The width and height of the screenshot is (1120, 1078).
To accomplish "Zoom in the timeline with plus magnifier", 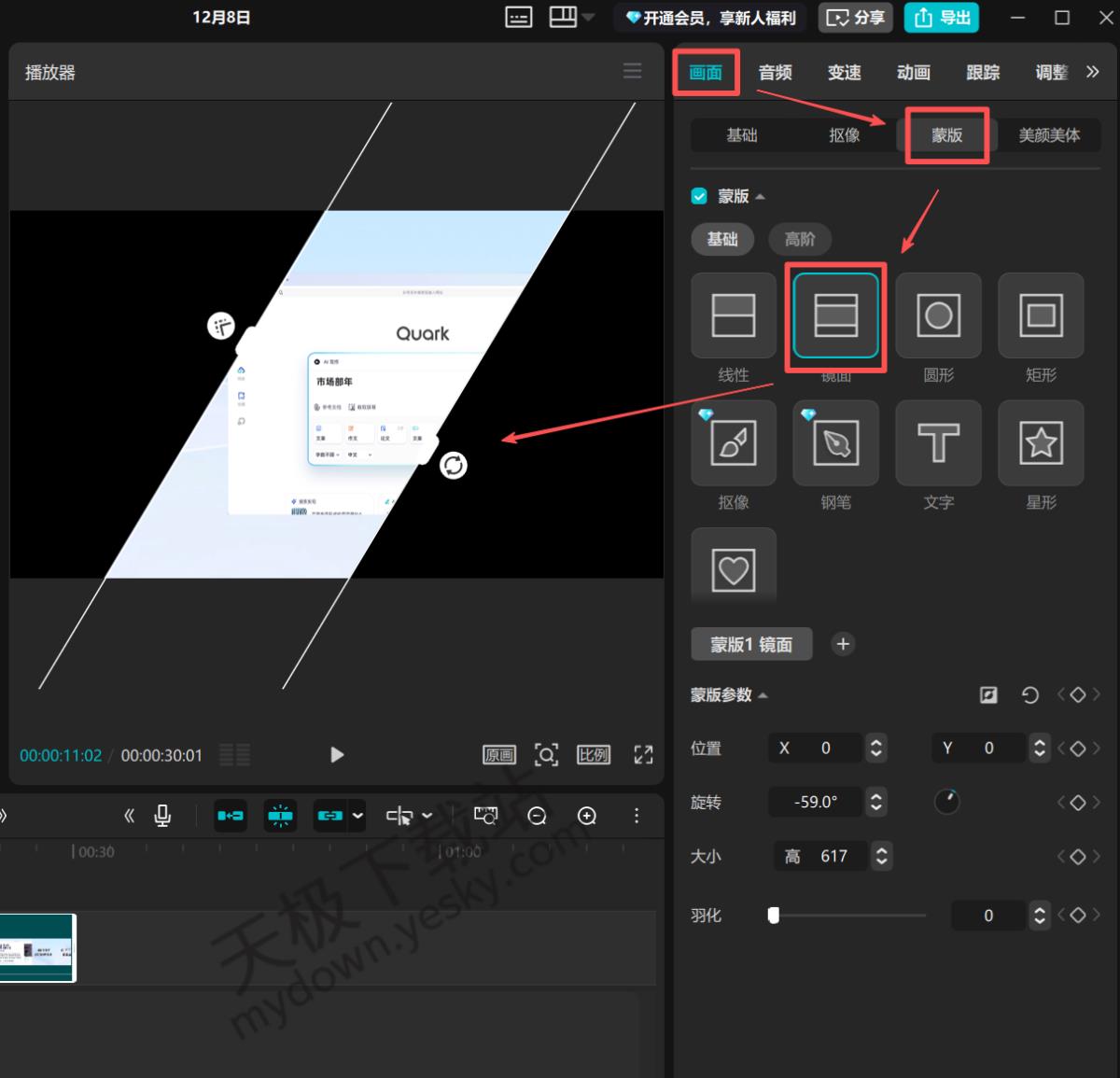I will click(x=587, y=816).
